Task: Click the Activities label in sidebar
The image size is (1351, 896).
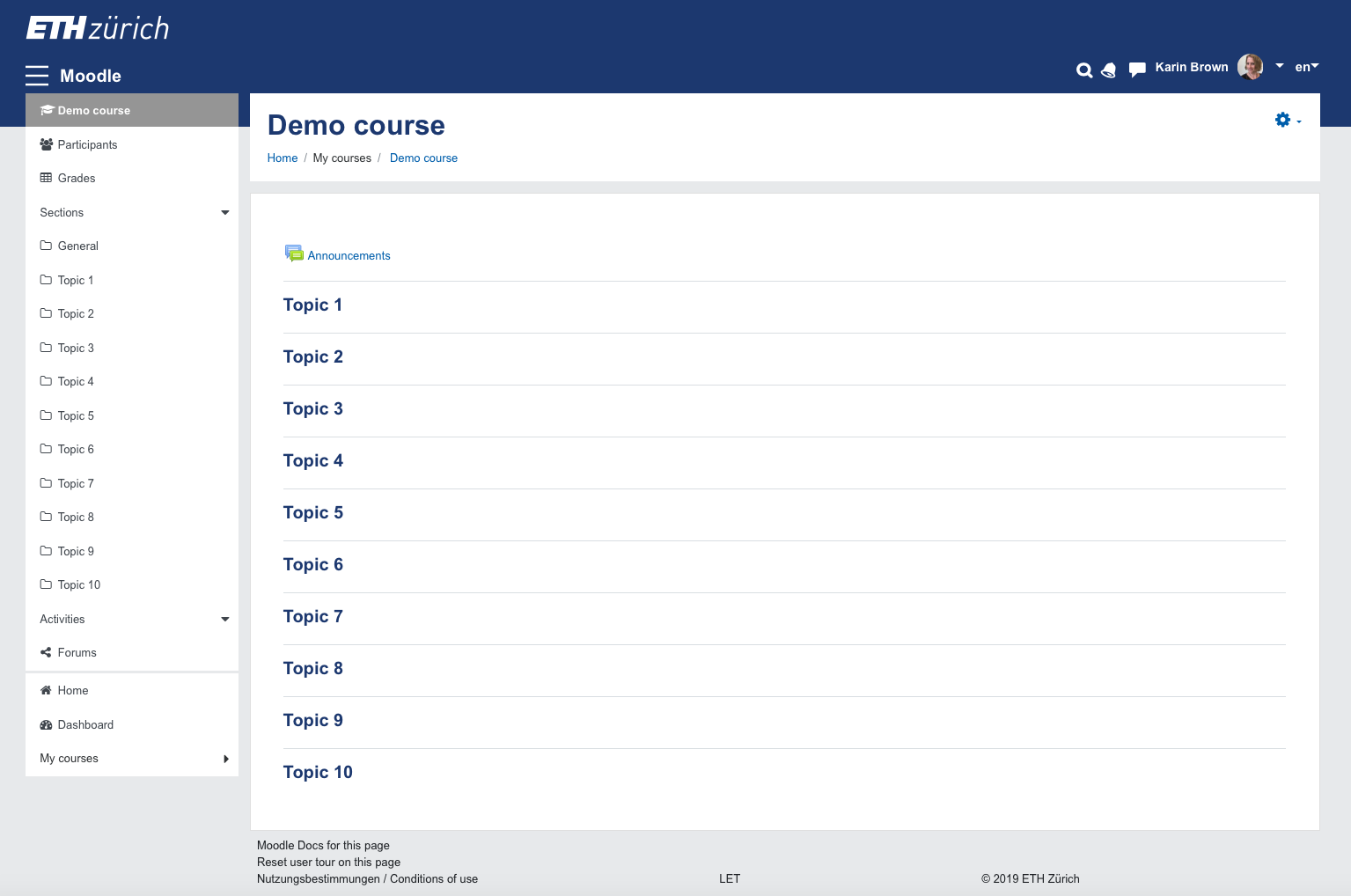Action: coord(62,620)
